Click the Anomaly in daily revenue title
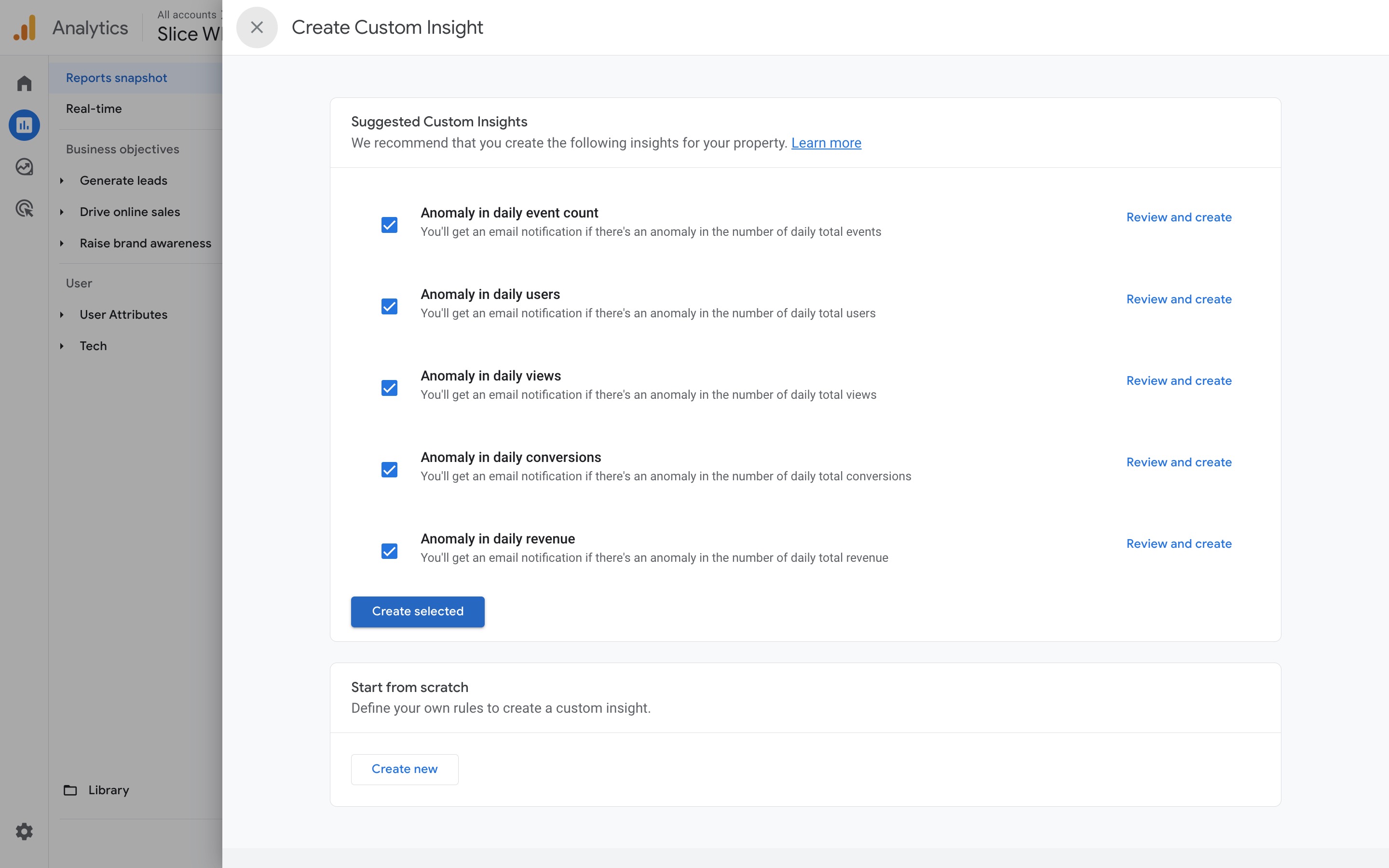The height and width of the screenshot is (868, 1389). pos(498,539)
